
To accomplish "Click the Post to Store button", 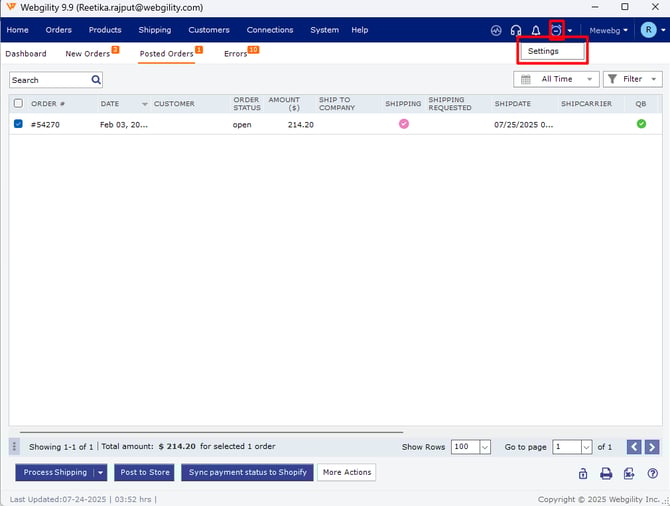I will tap(145, 472).
